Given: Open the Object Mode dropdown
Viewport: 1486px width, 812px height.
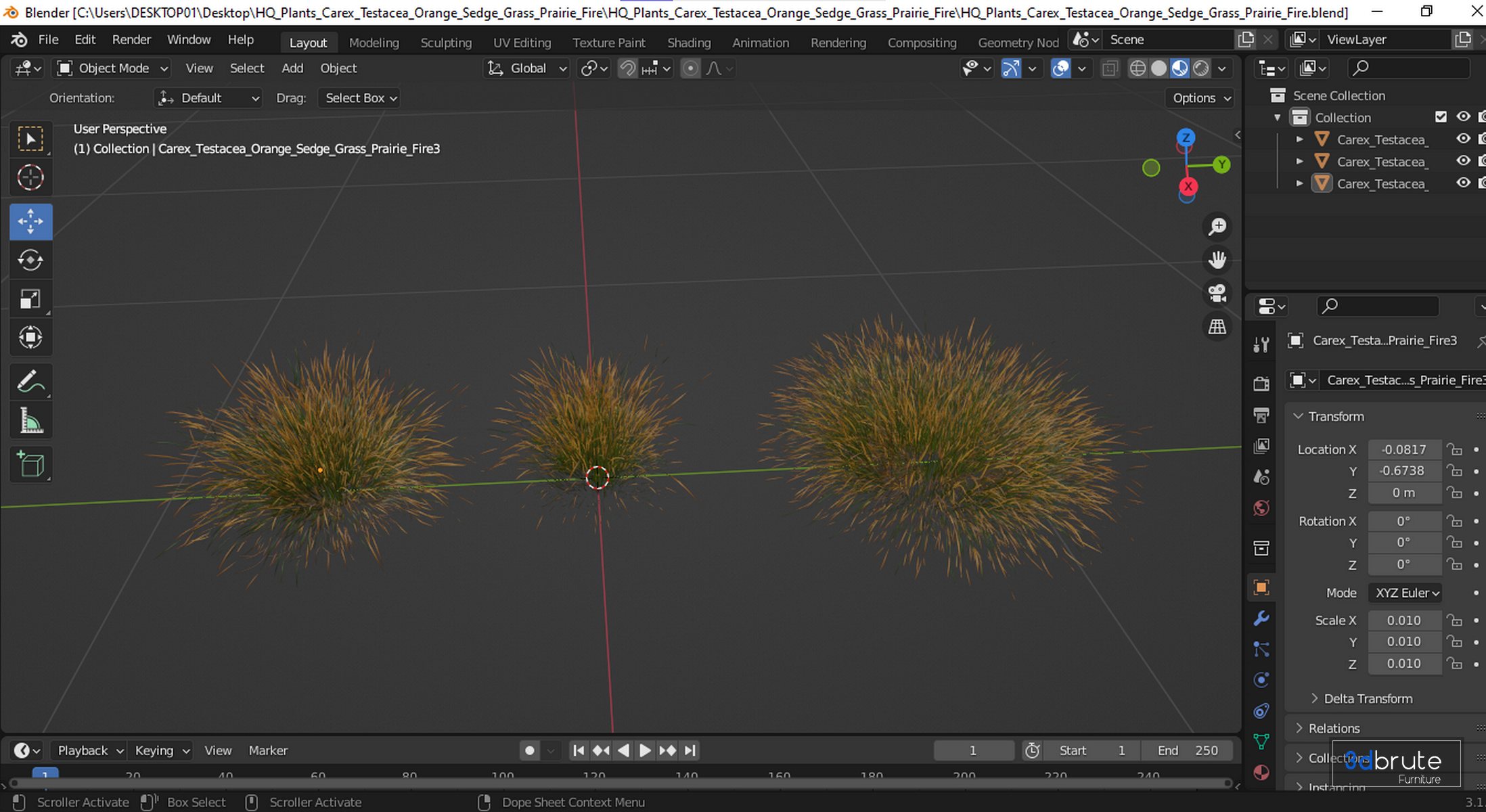Looking at the screenshot, I should [112, 68].
